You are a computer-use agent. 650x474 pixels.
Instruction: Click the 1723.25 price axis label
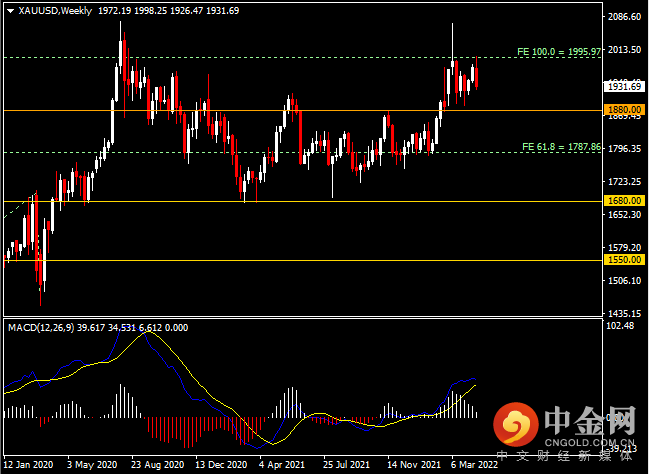pyautogui.click(x=624, y=182)
